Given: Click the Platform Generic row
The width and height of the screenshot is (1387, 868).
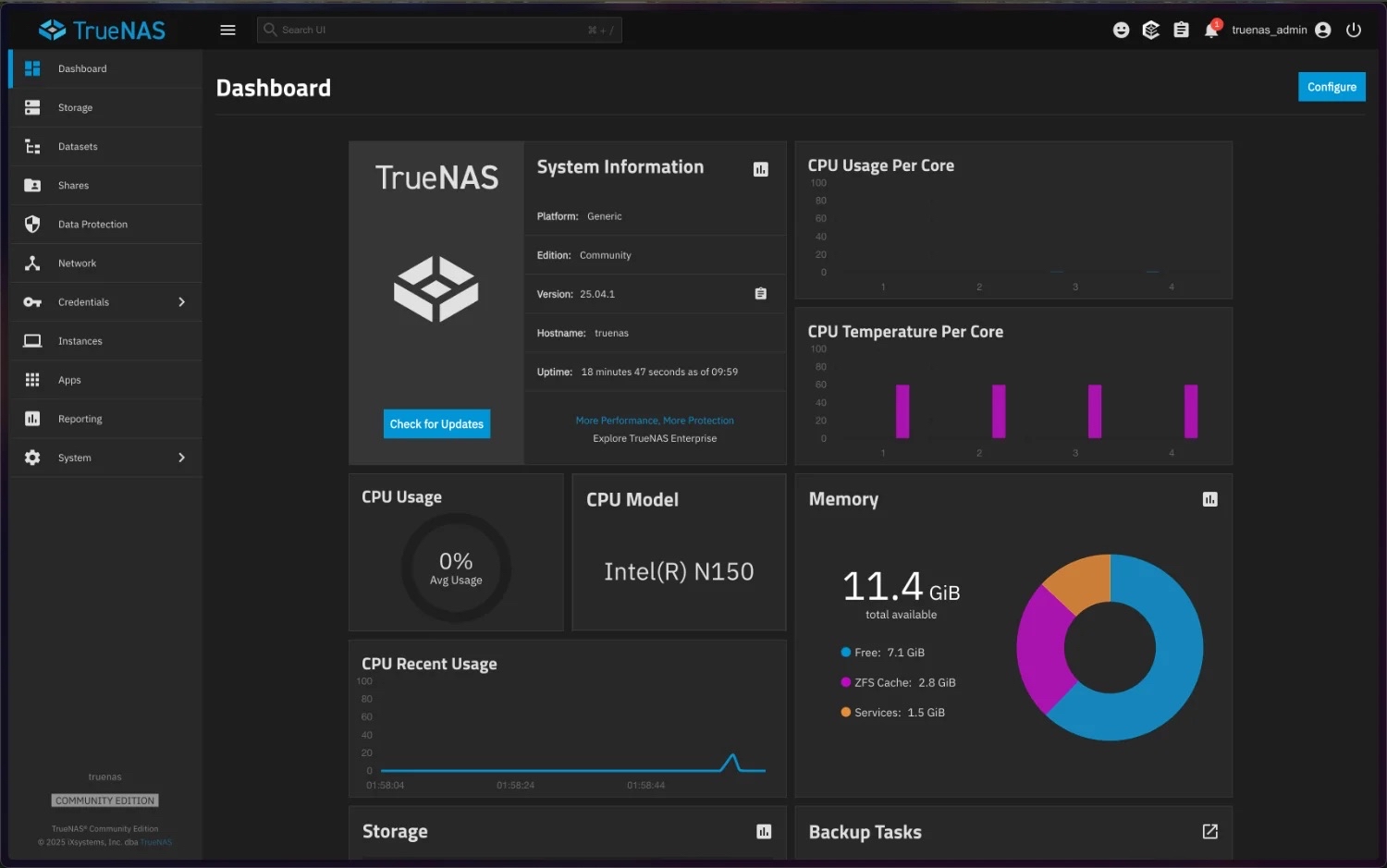Looking at the screenshot, I should click(655, 216).
